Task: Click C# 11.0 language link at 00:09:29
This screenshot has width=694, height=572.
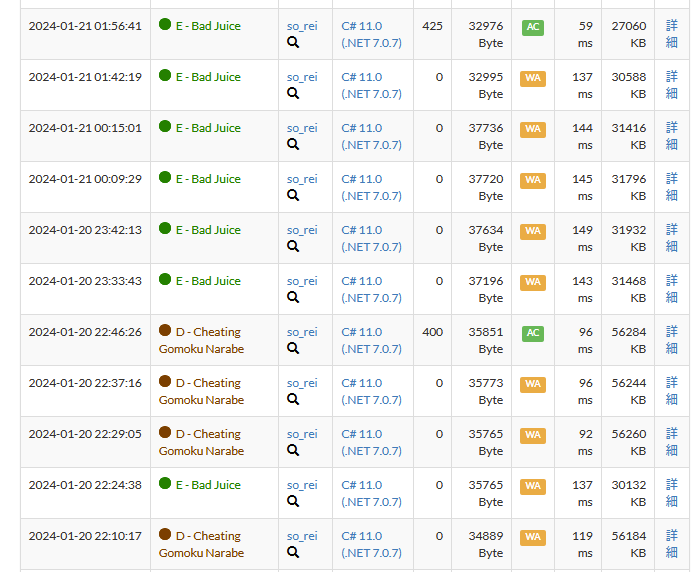Action: (x=371, y=188)
